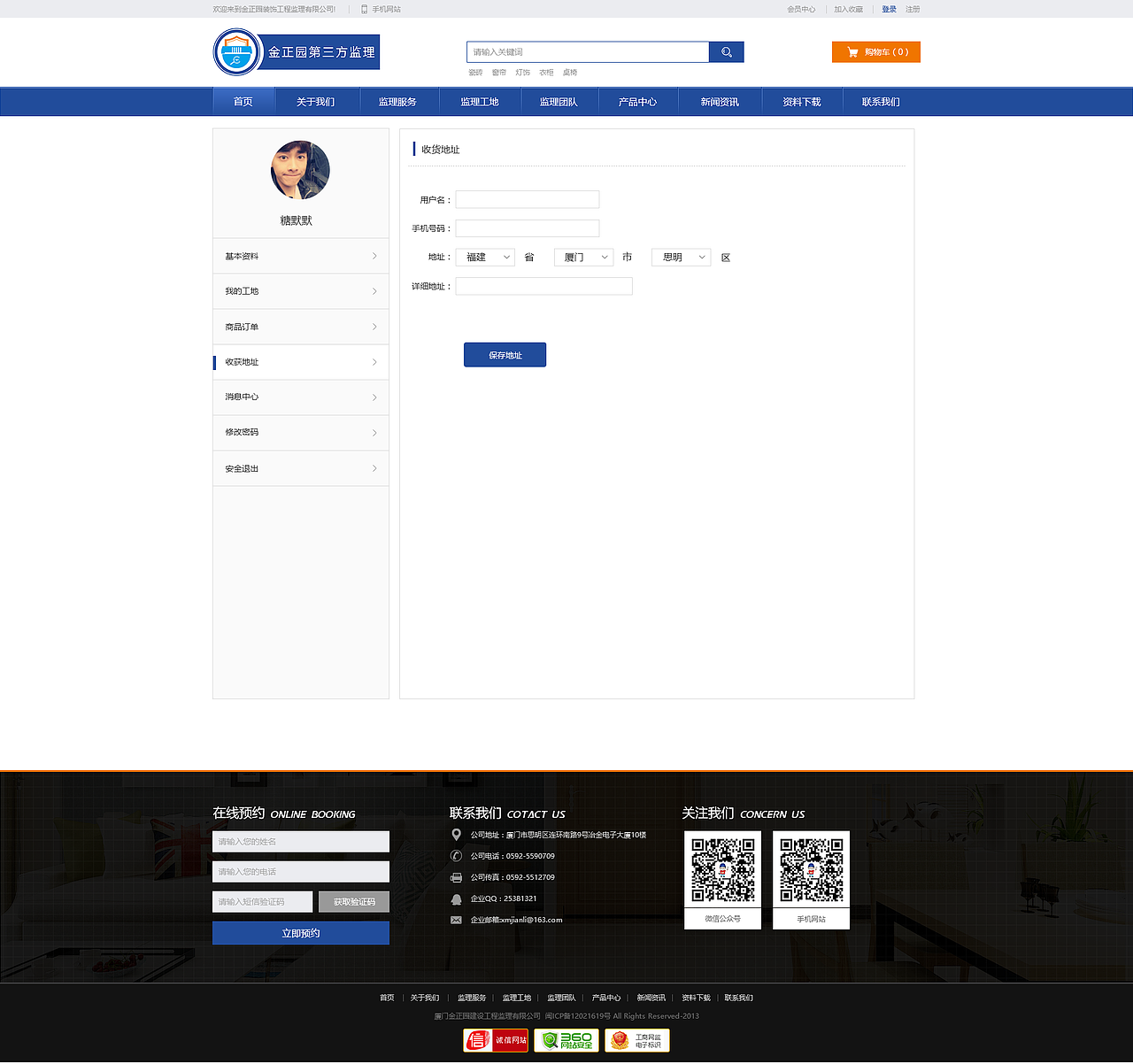Image resolution: width=1133 pixels, height=1064 pixels.
Task: Expand the 我的工地 chevron arrow
Action: (x=374, y=291)
